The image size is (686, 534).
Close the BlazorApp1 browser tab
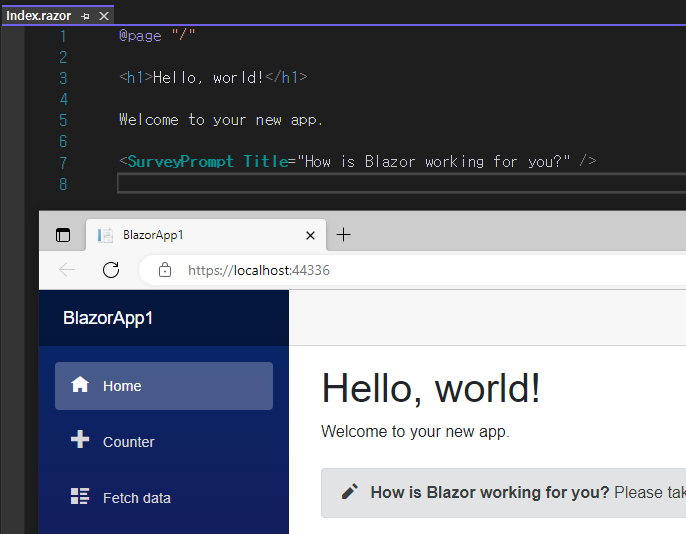tap(310, 235)
